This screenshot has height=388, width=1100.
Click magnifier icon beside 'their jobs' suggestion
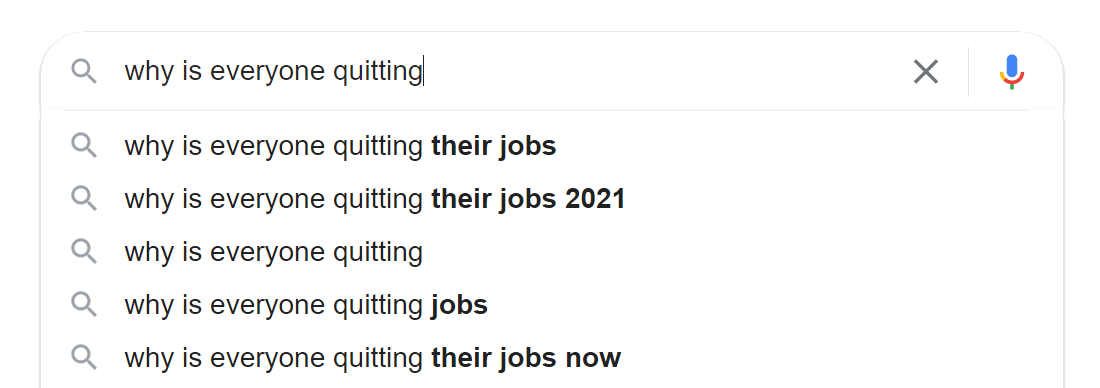coord(83,145)
